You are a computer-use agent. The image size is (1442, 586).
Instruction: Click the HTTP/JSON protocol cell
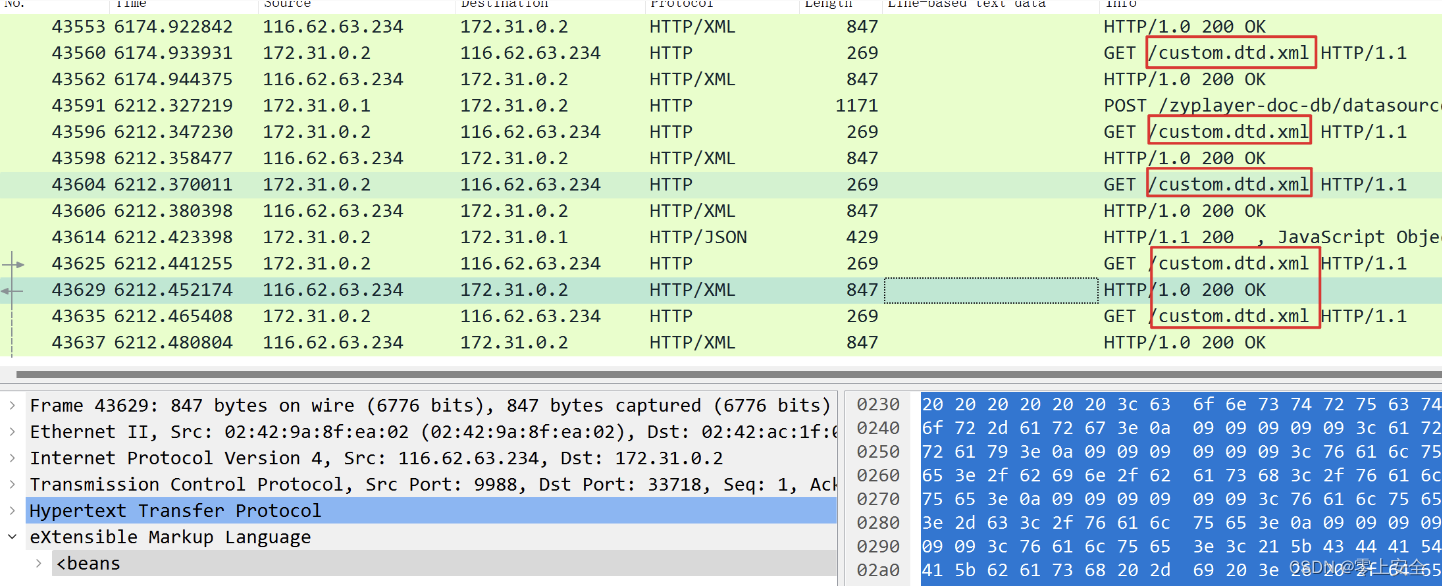click(x=698, y=237)
